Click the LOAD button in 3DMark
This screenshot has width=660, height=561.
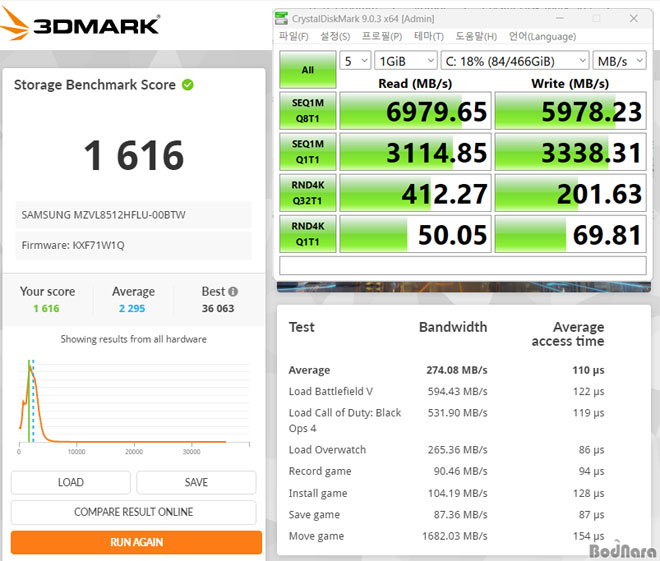click(x=71, y=482)
